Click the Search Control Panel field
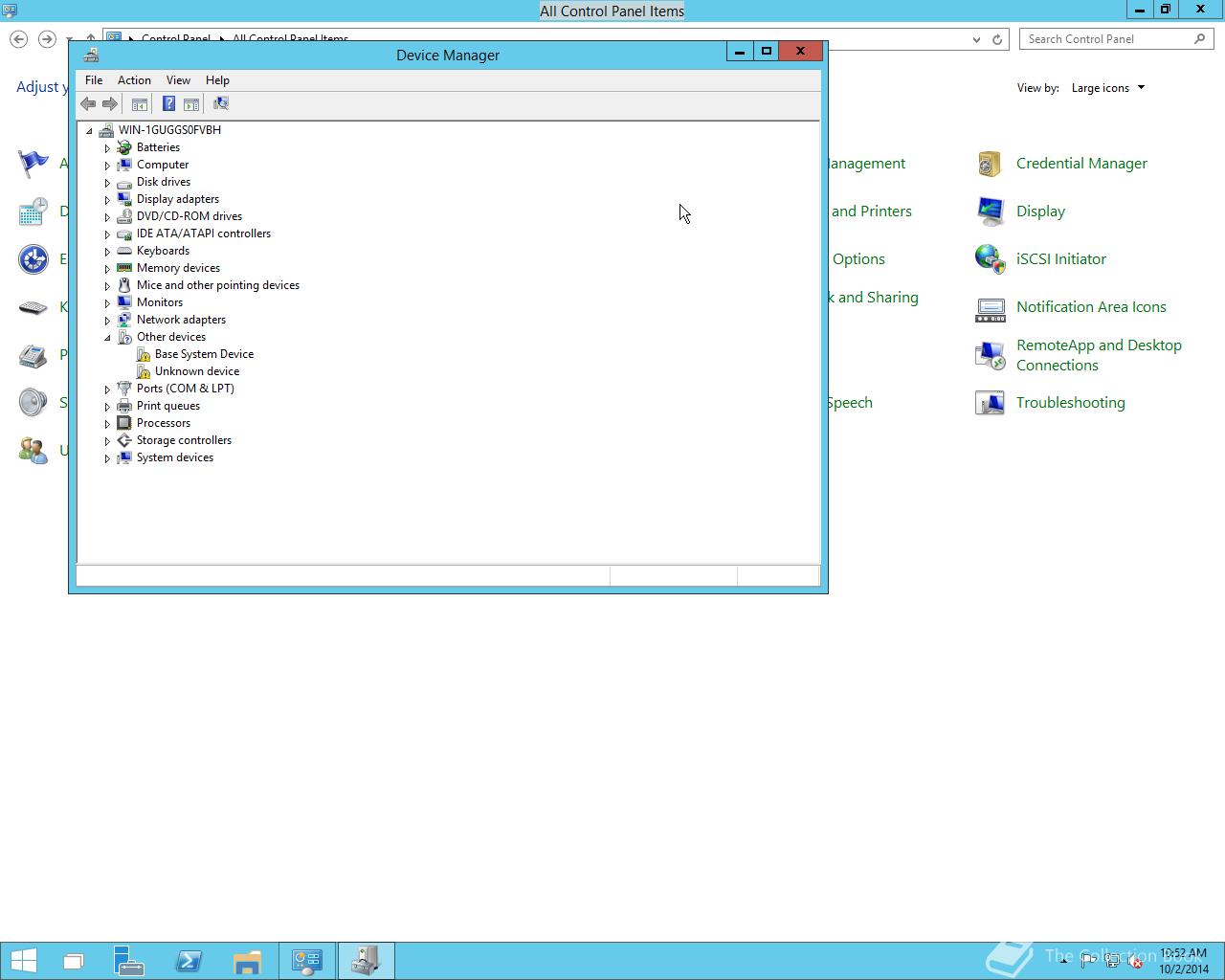Screen dimensions: 1225x980 1117,39
